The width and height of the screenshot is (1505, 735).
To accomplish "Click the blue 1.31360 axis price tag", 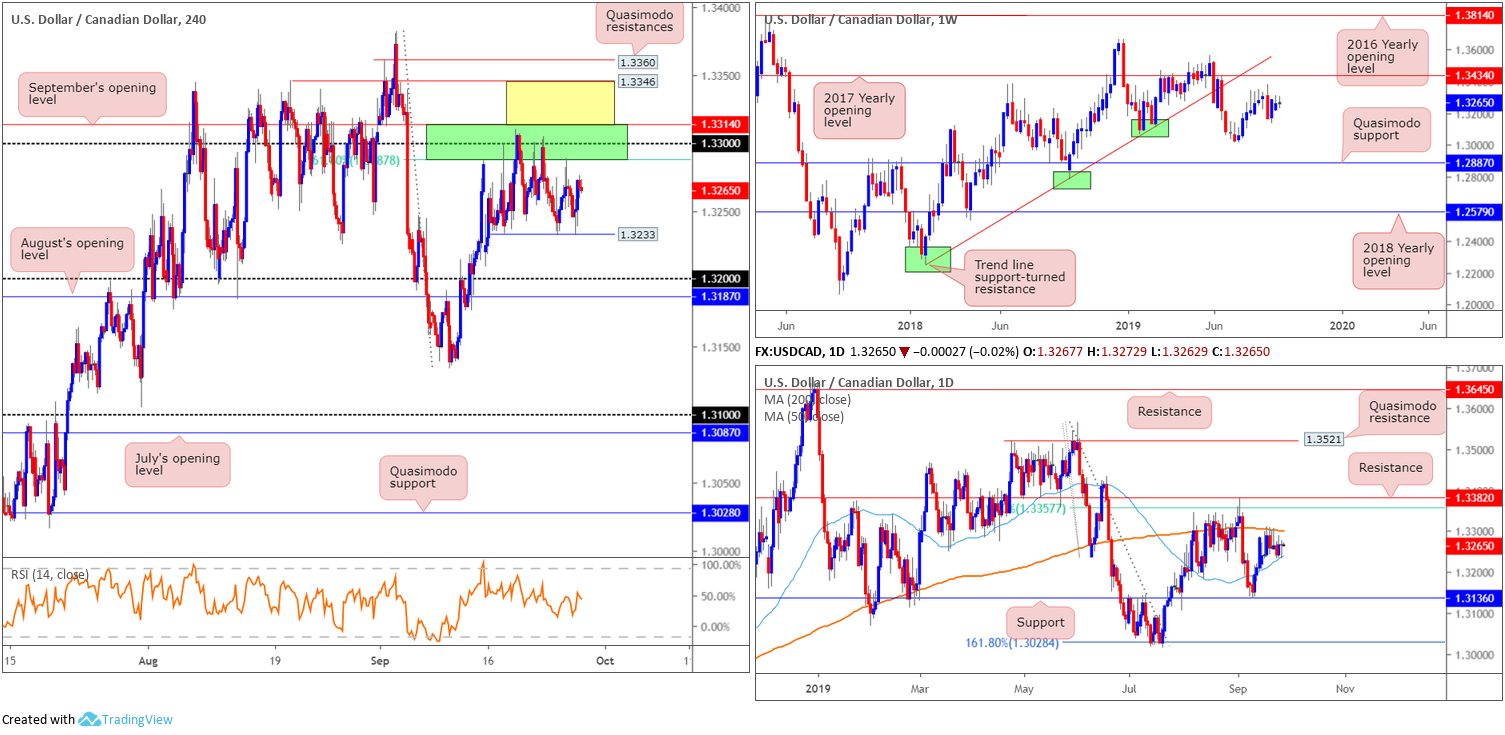I will [1474, 598].
